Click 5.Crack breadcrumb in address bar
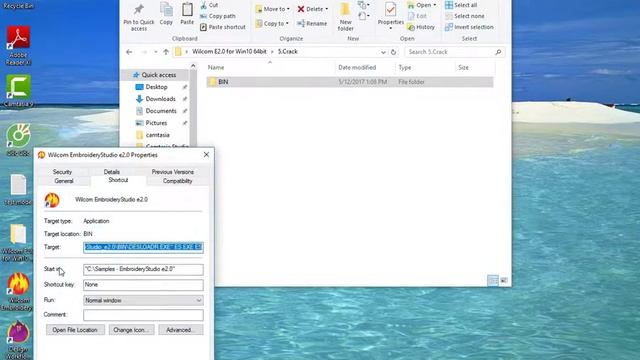Image resolution: width=640 pixels, height=360 pixels. 288,52
